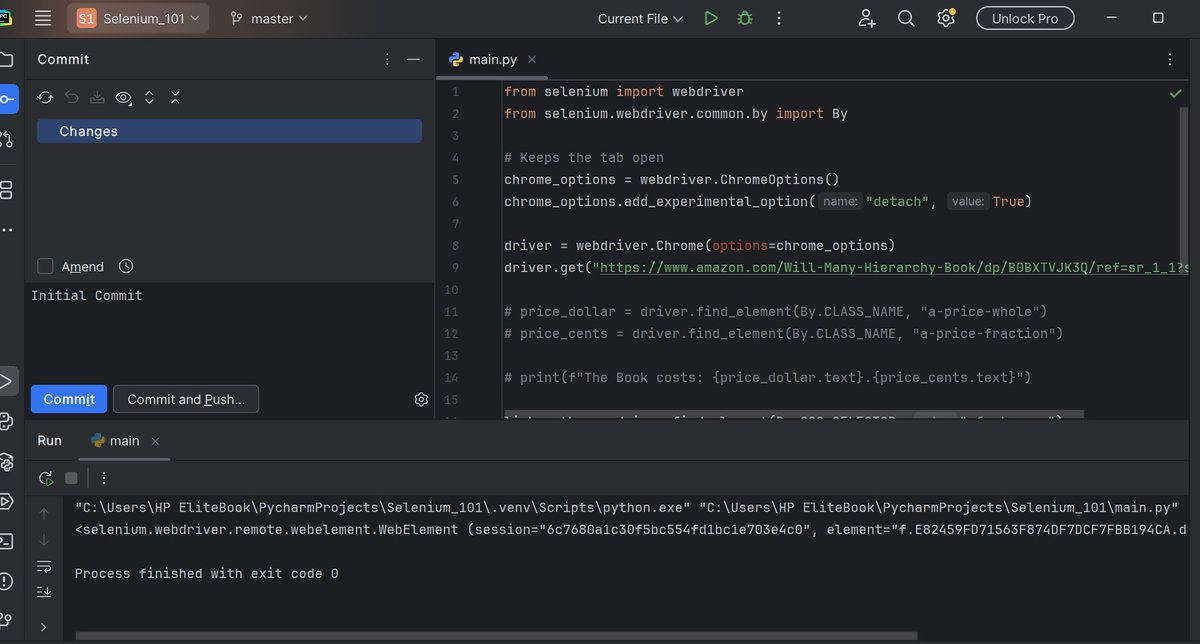Toggle the Commit tool window sidebar icon
The width and height of the screenshot is (1200, 644).
(x=7, y=98)
